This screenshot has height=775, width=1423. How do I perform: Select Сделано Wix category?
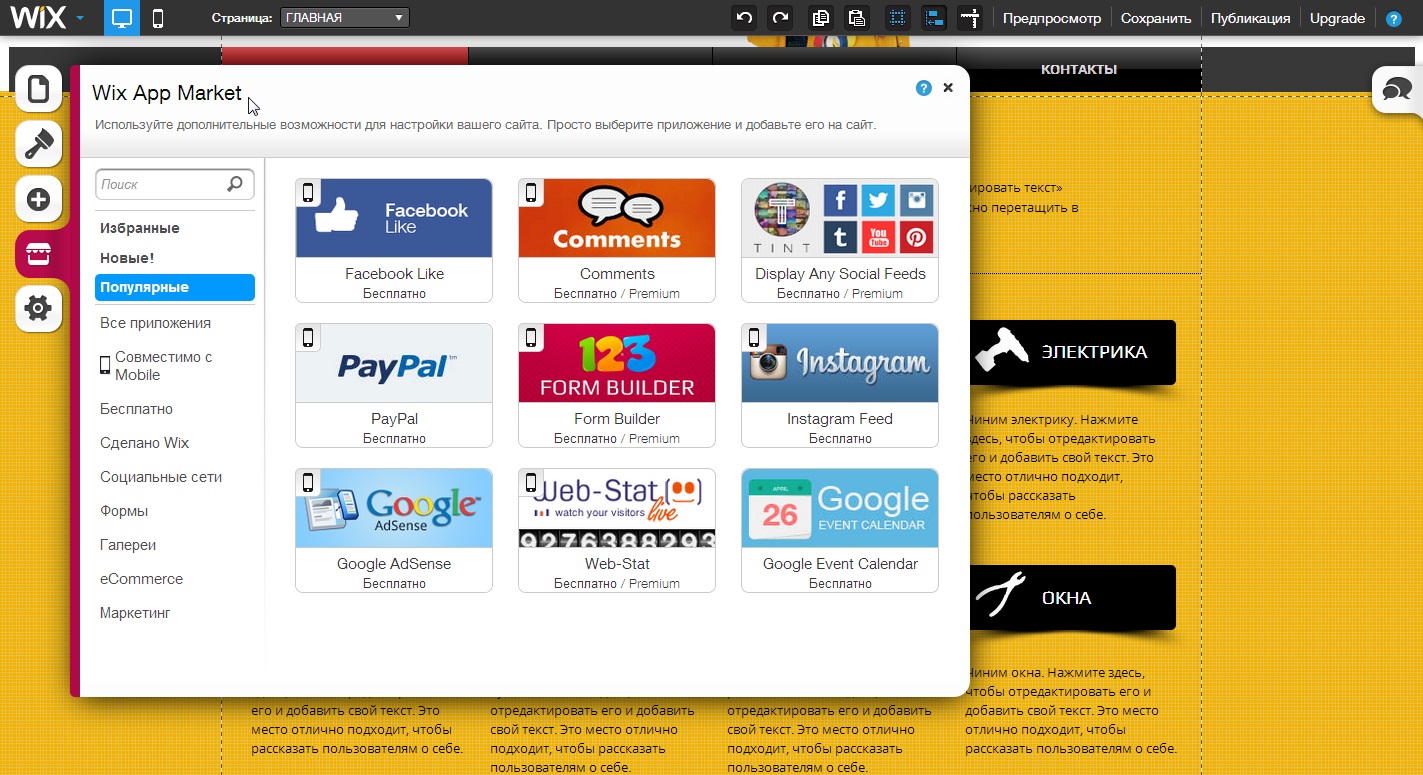tap(144, 443)
